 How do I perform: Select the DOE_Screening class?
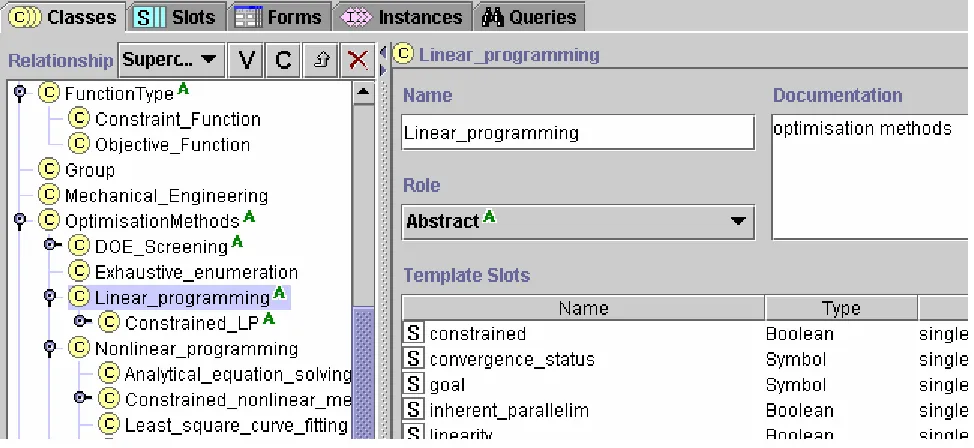click(162, 247)
